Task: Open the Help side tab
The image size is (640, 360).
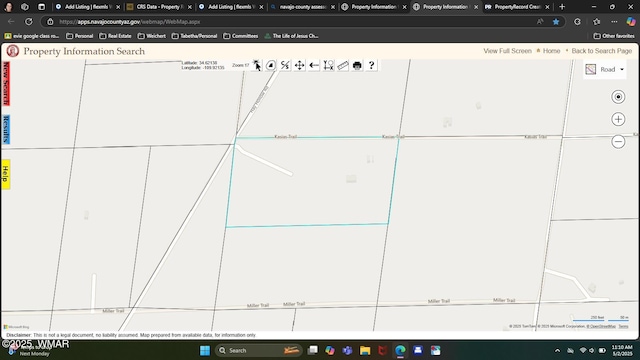Action: point(6,174)
